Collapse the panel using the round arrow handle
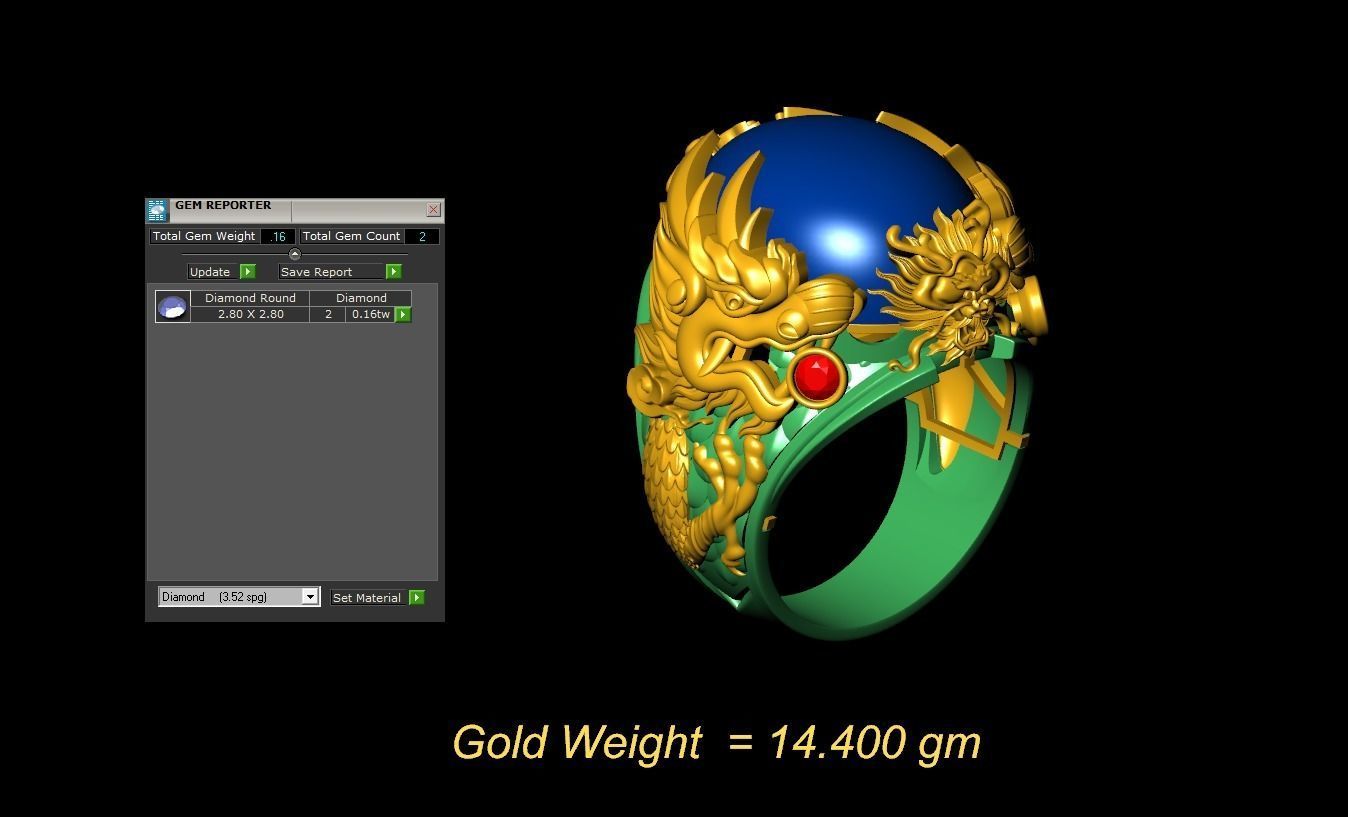Viewport: 1348px width, 817px height. point(294,254)
